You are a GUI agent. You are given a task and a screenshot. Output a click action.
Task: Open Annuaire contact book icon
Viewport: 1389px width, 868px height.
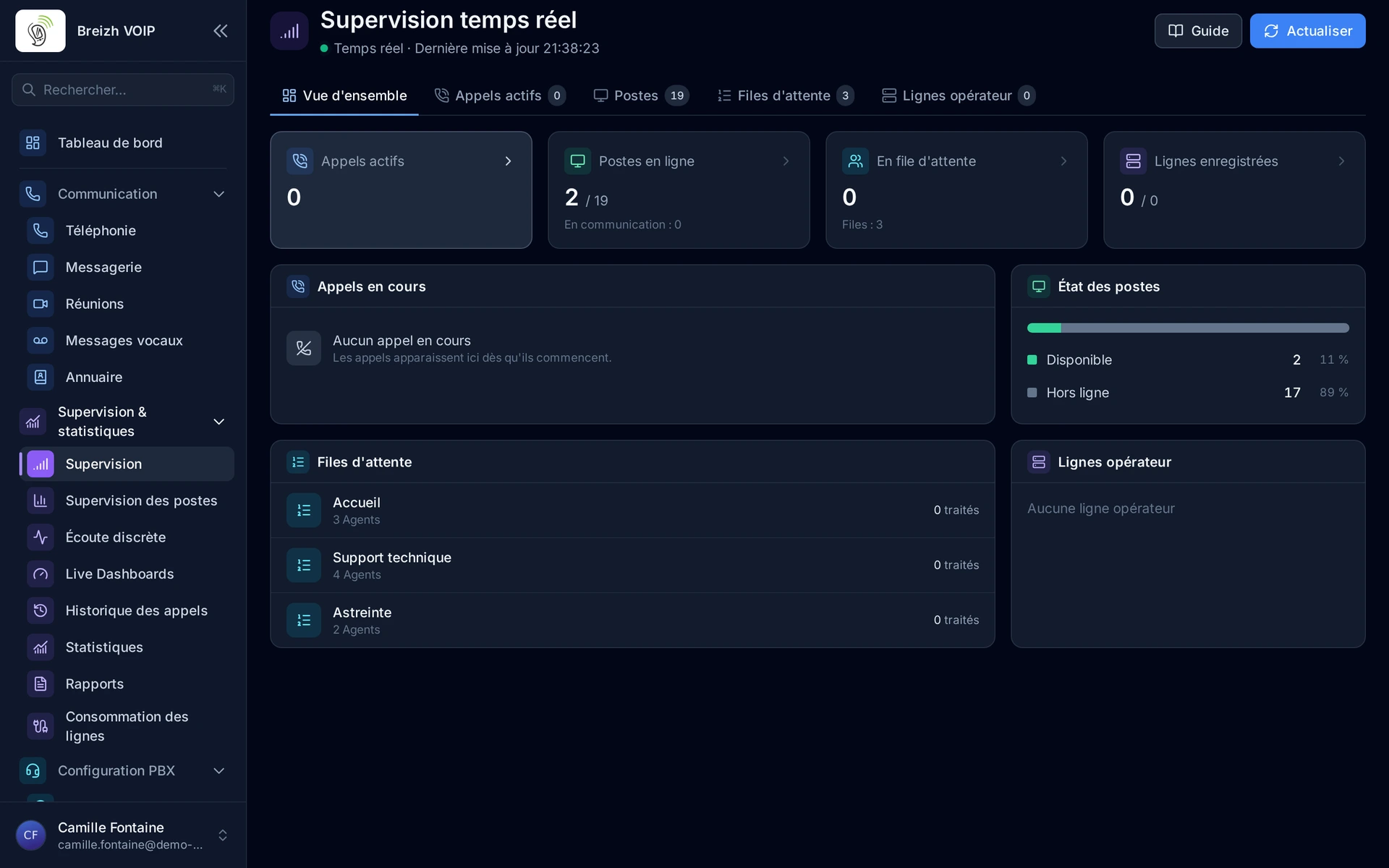[41, 378]
